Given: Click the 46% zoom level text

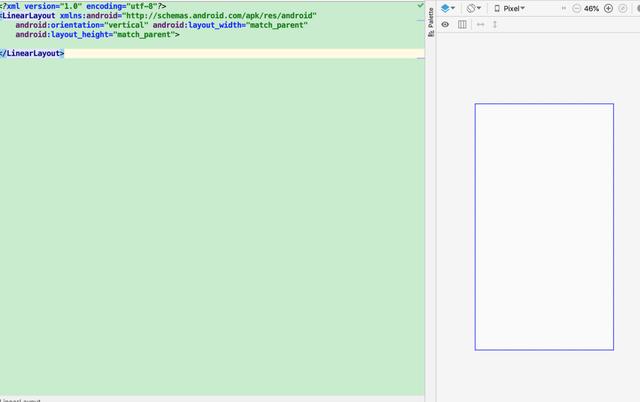Looking at the screenshot, I should (591, 9).
